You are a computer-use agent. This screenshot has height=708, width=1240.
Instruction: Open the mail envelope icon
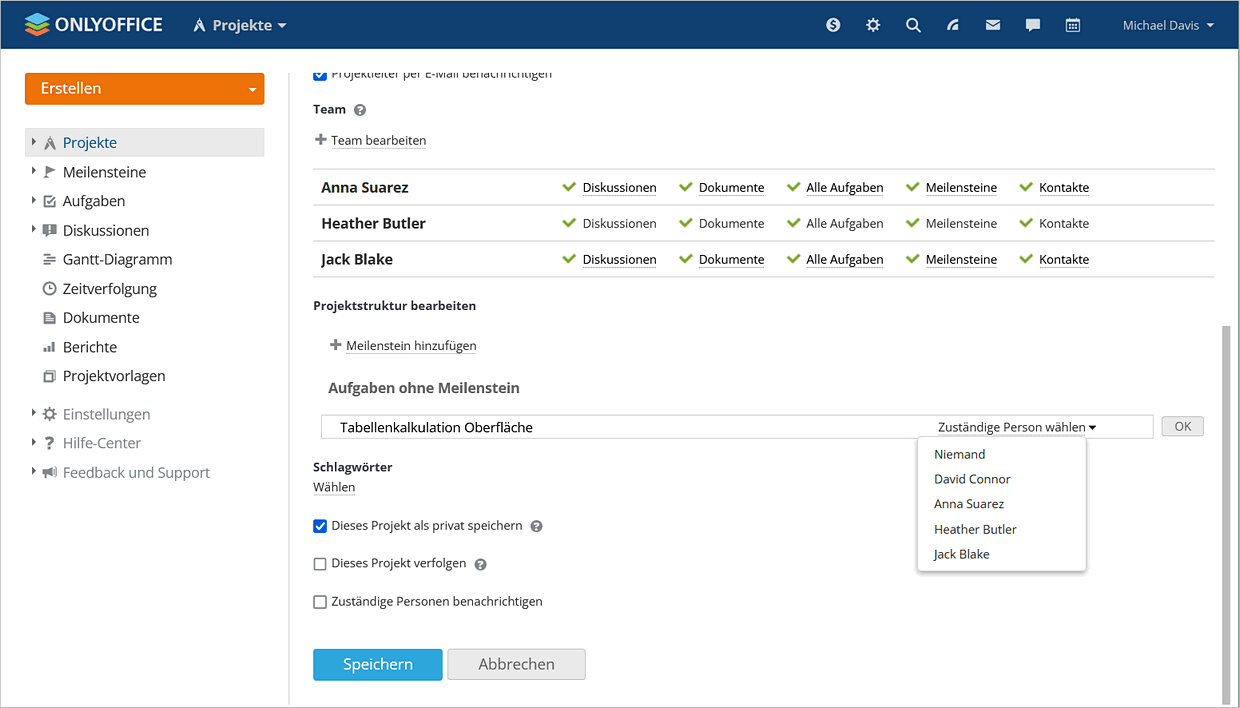(993, 25)
